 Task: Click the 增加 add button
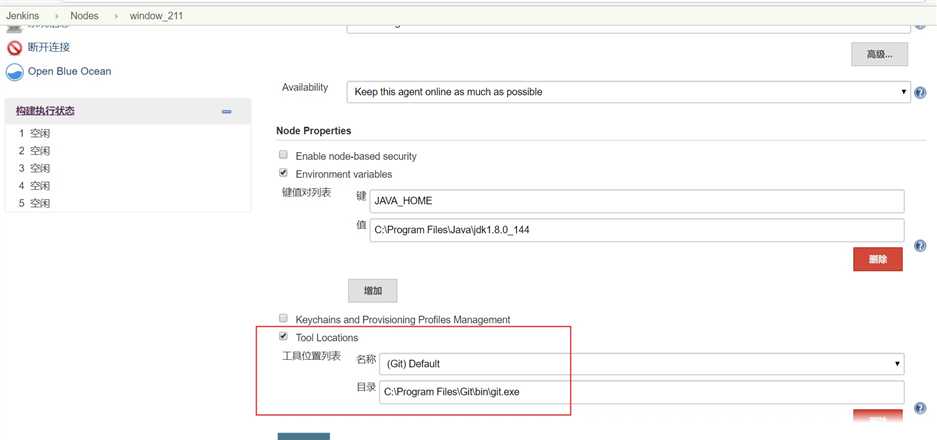pos(372,291)
